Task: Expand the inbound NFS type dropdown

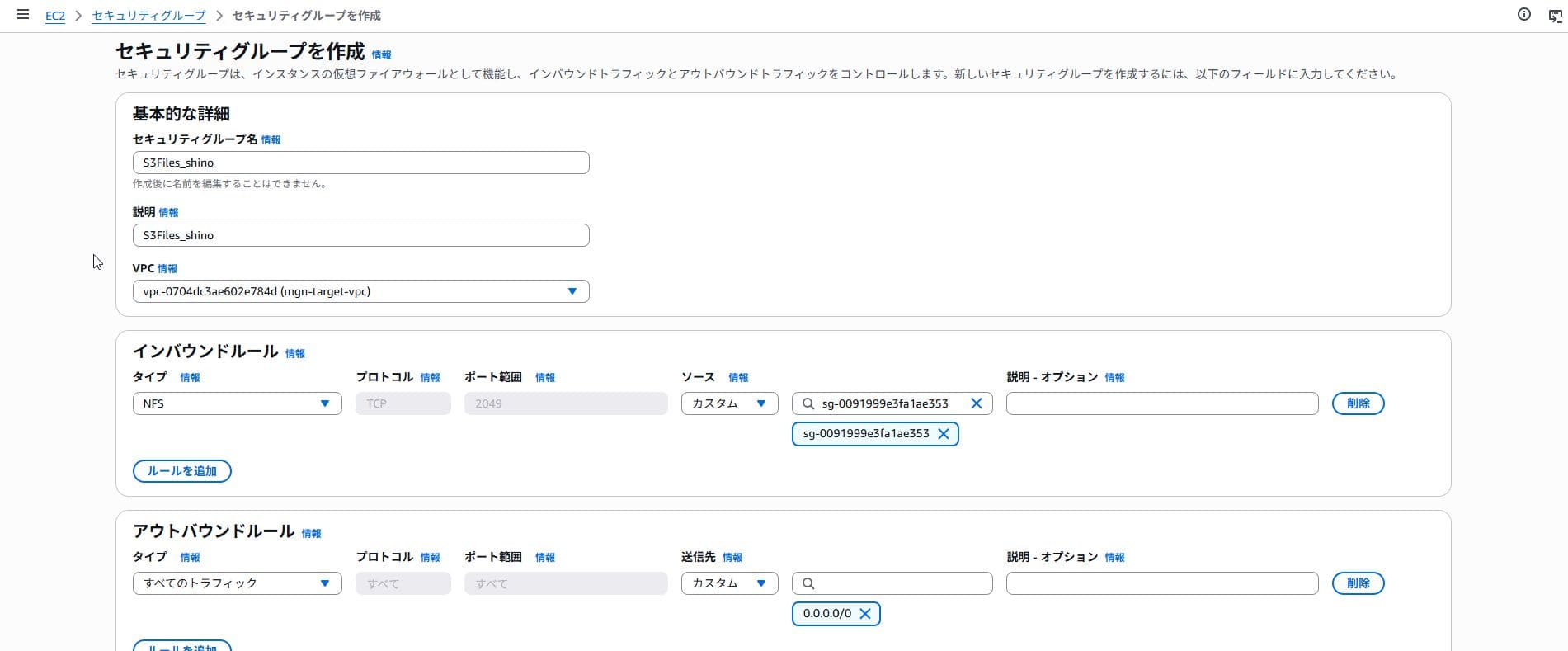Action: coord(237,403)
